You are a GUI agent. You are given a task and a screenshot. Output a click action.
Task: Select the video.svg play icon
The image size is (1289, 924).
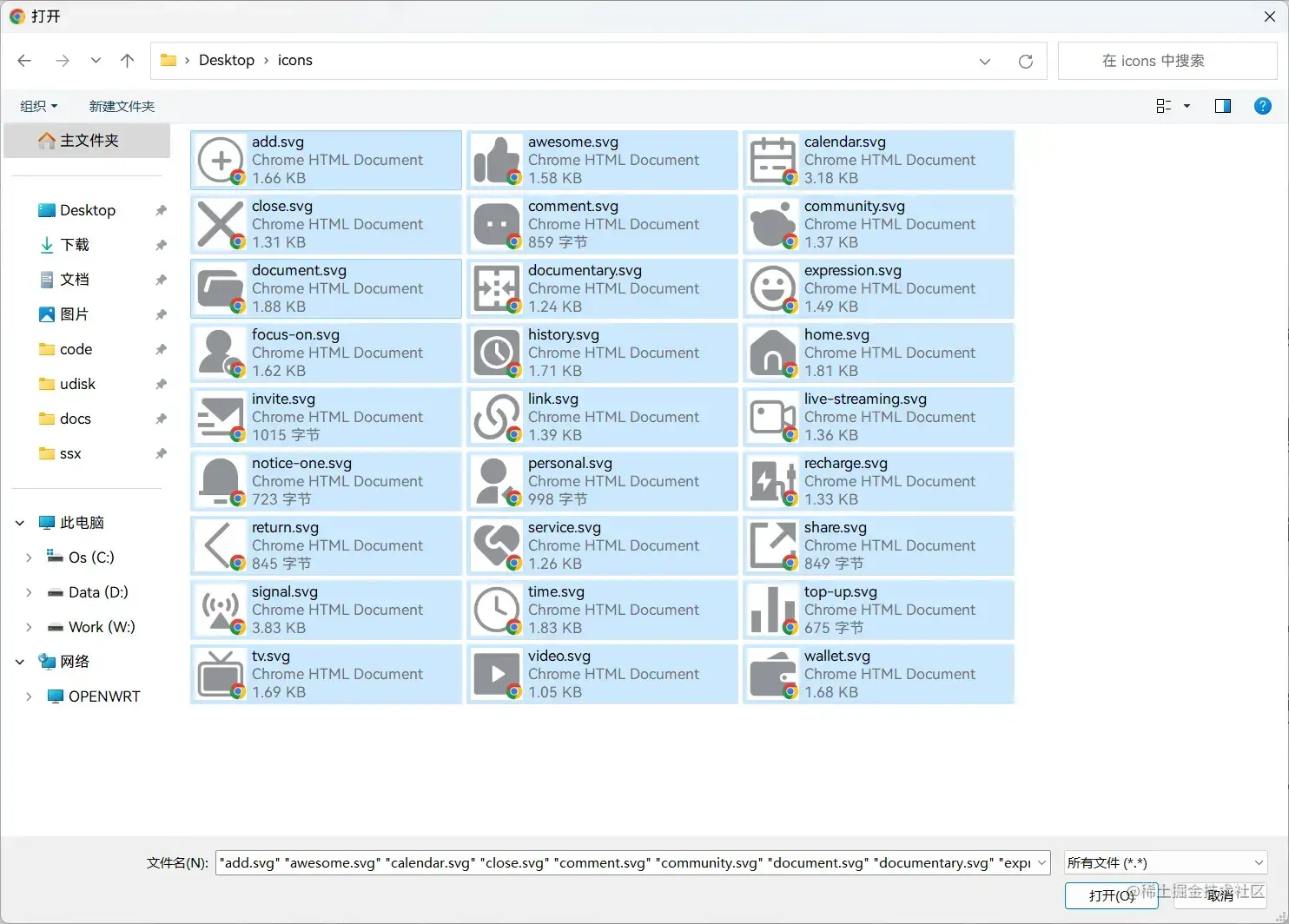(x=497, y=674)
